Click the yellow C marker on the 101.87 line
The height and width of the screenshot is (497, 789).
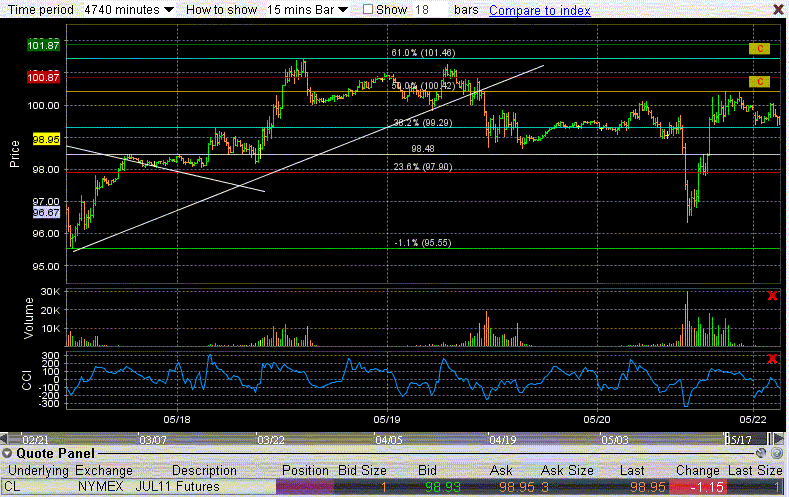tap(759, 49)
